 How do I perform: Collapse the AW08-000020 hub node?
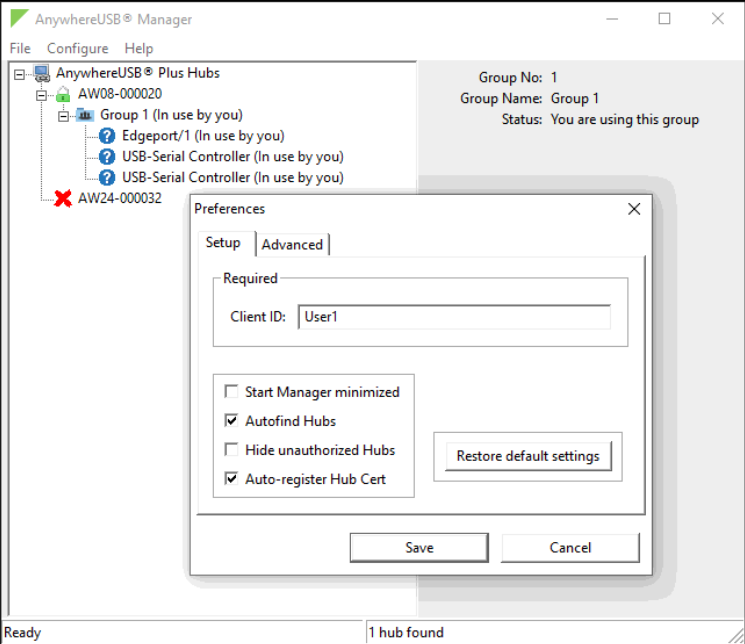coord(41,96)
